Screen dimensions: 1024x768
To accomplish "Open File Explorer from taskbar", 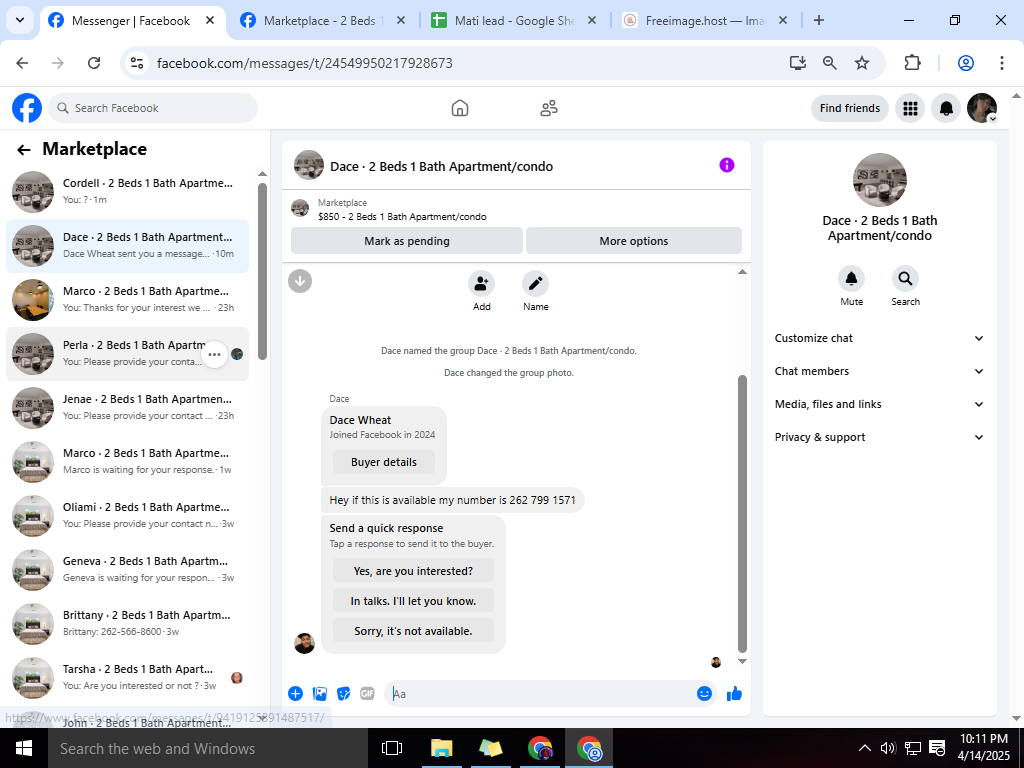I will [441, 748].
